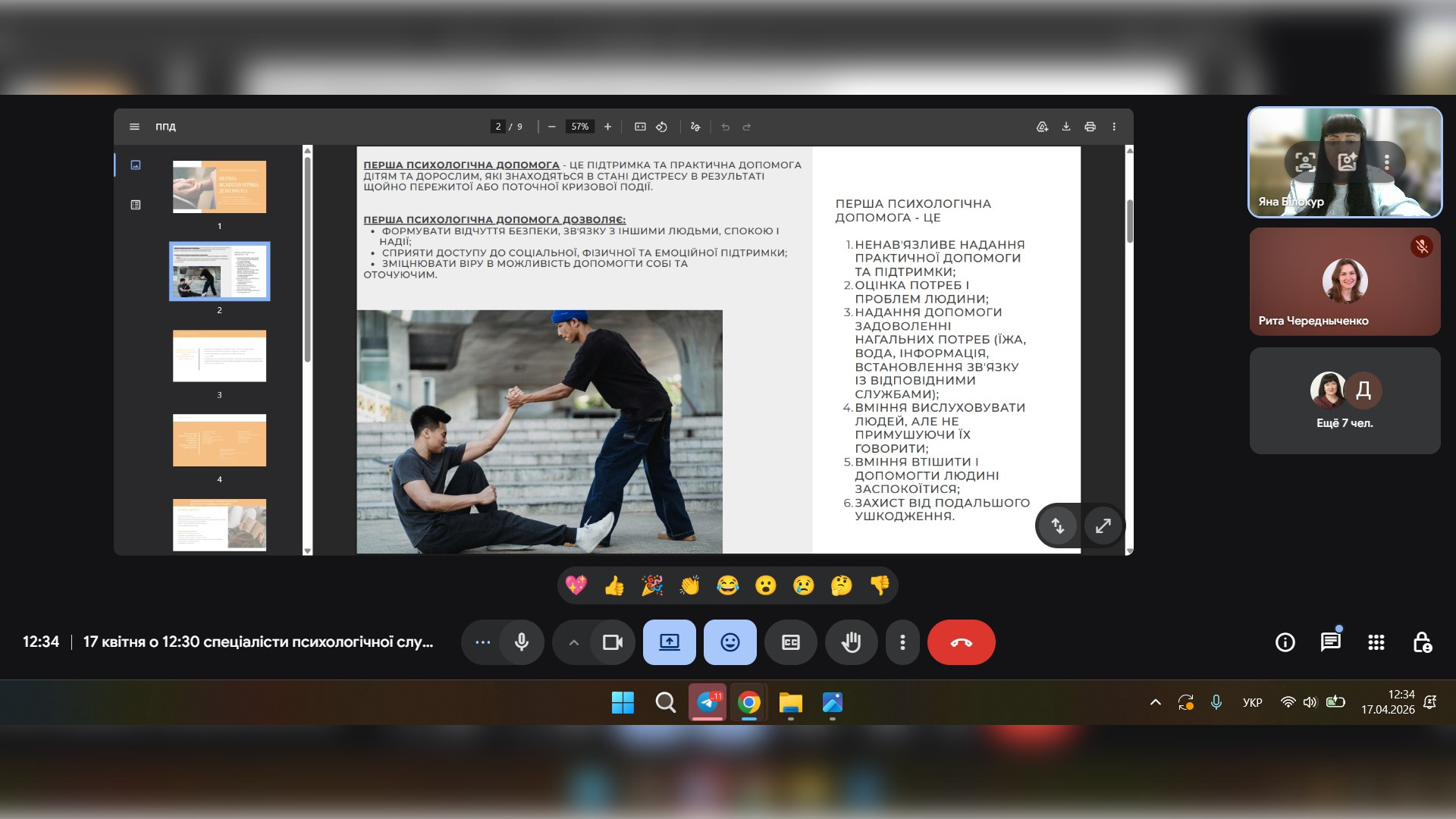This screenshot has width=1456, height=819.
Task: Open the PDF annotation draw tool
Action: 695,127
